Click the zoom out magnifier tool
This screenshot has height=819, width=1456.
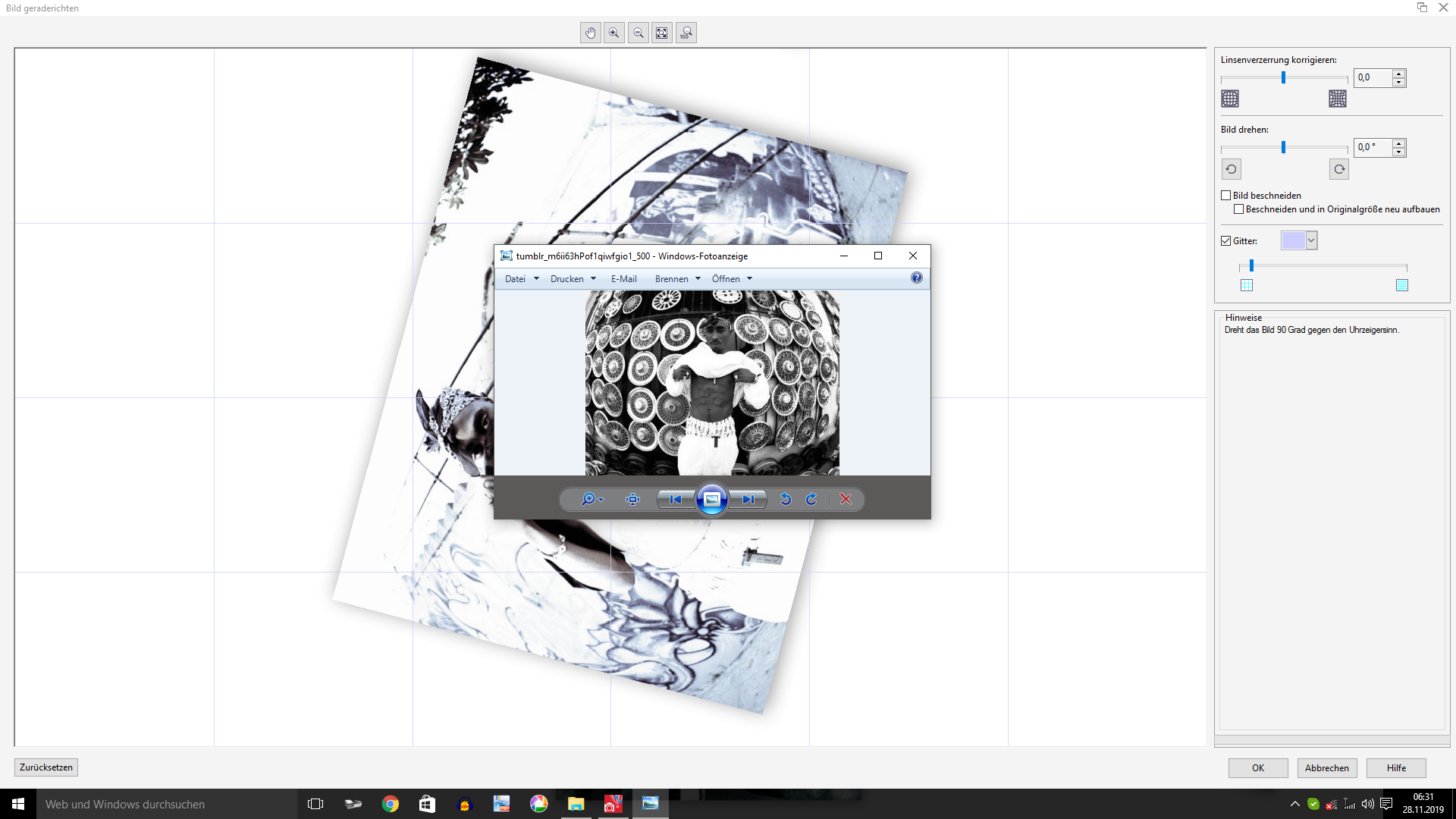(639, 33)
